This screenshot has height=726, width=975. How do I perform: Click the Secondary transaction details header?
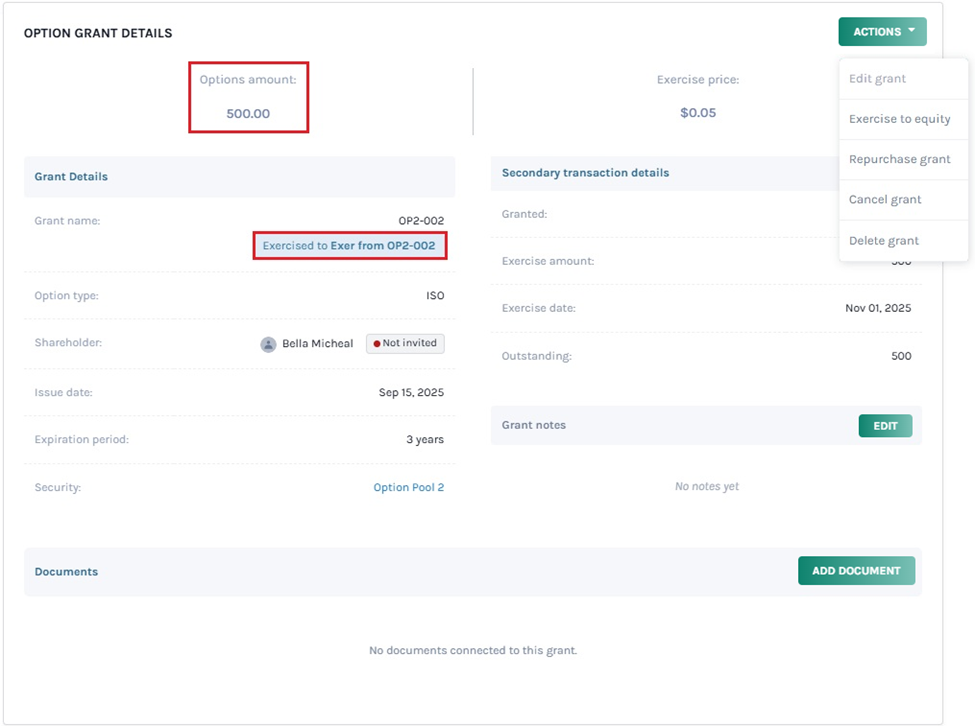coord(585,172)
